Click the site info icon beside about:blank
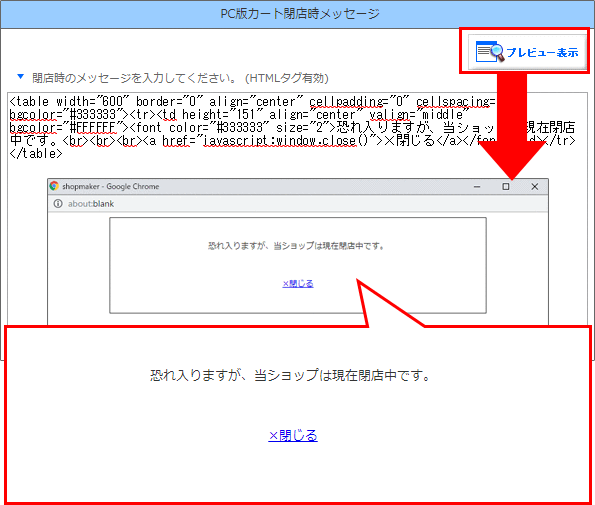This screenshot has height=505, width=595. point(58,204)
